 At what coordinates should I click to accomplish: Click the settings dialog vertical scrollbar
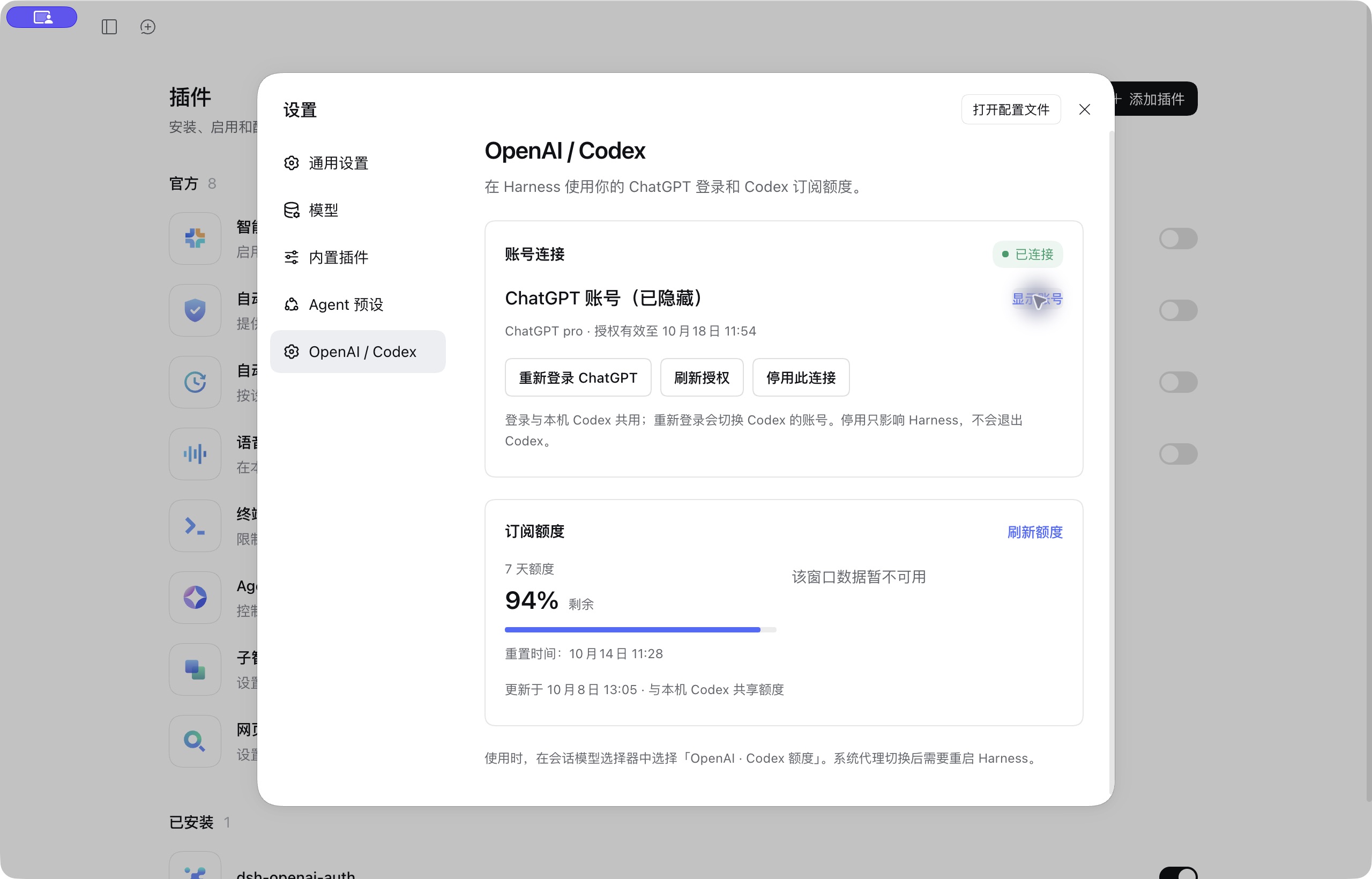[x=1111, y=463]
